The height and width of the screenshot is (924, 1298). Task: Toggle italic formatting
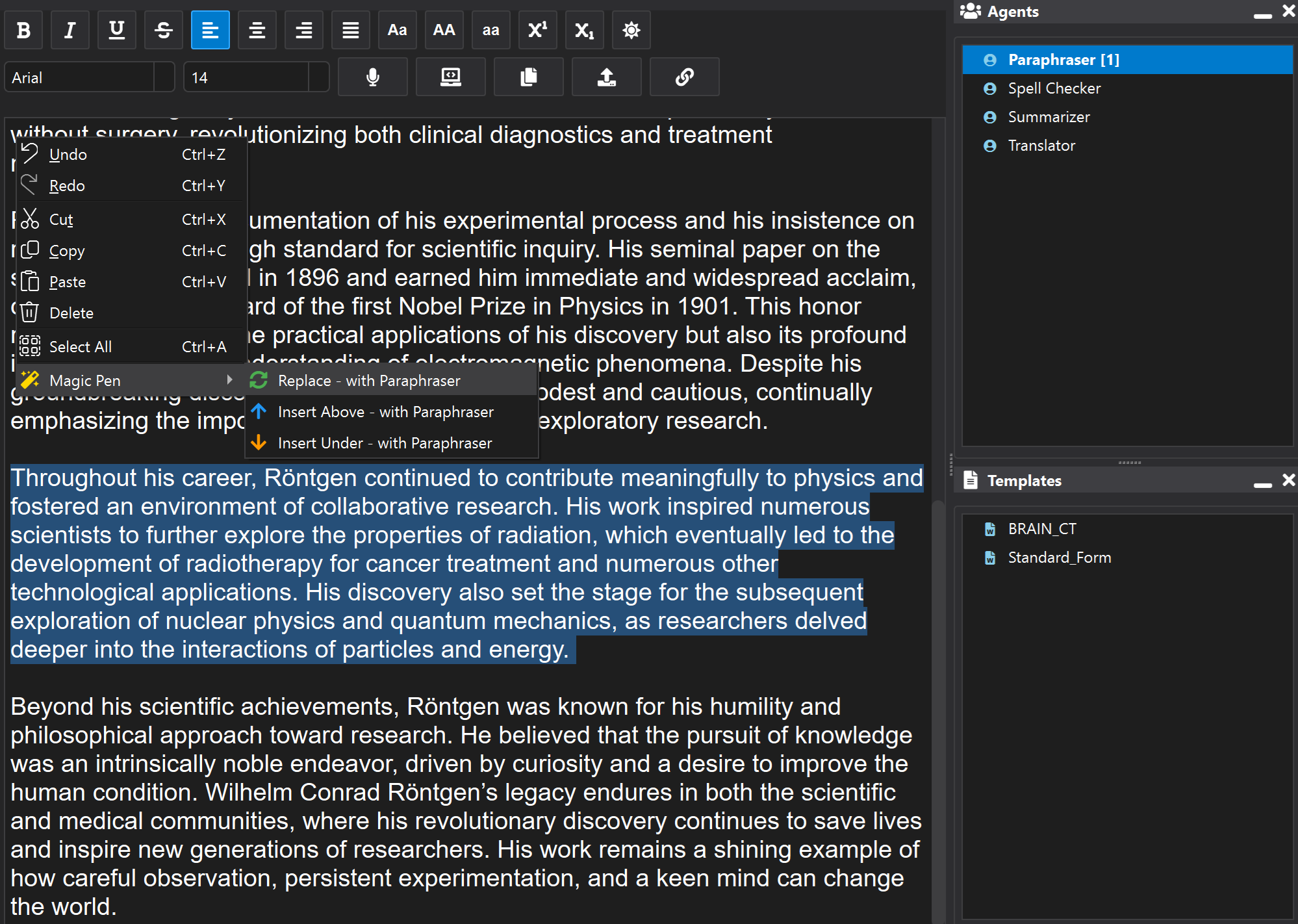(x=70, y=30)
